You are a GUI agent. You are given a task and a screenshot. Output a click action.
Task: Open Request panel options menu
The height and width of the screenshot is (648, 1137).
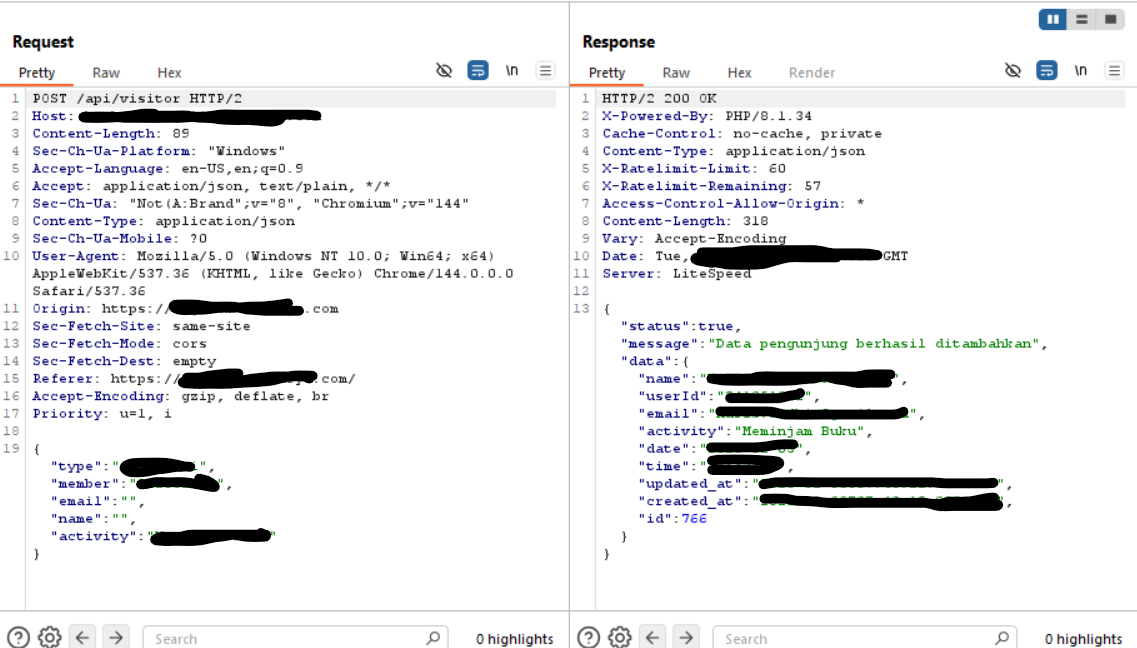click(545, 70)
